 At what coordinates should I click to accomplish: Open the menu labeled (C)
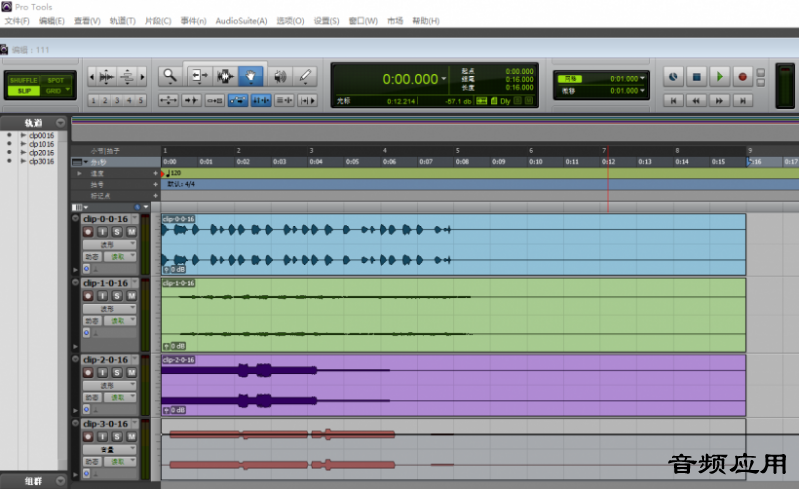[x=158, y=21]
